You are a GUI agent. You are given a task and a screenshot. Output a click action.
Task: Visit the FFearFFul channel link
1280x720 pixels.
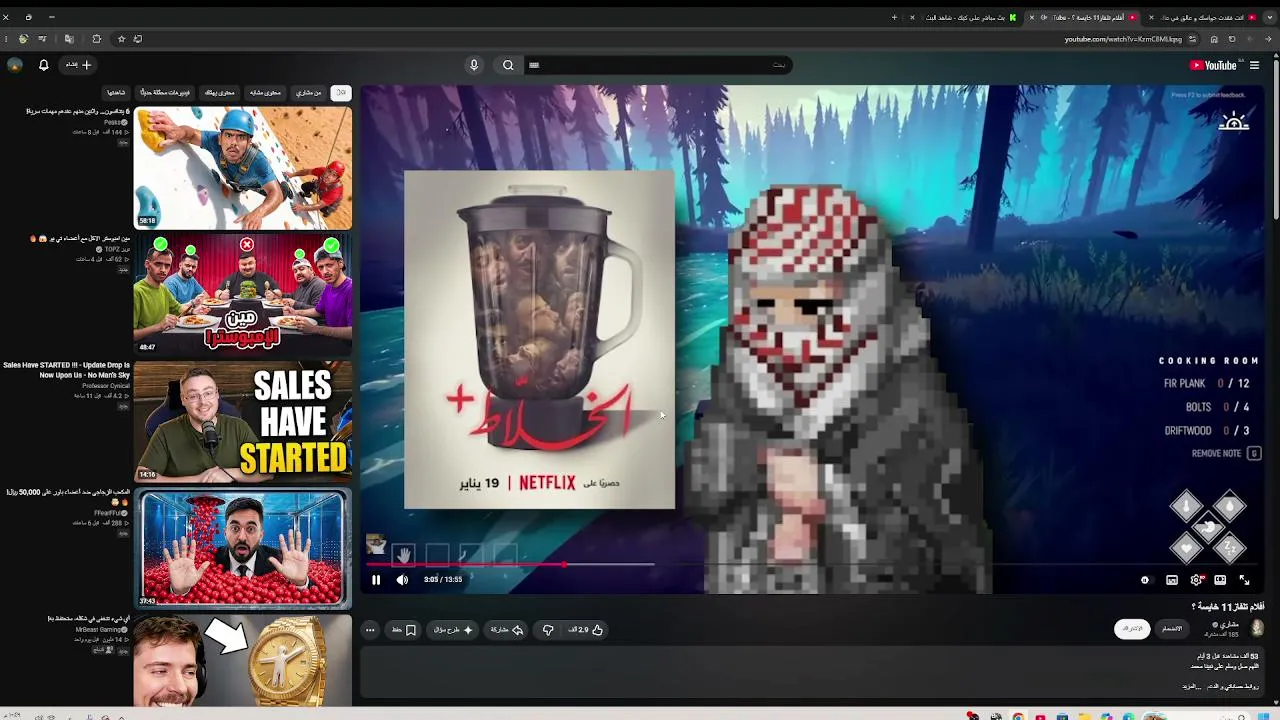point(110,513)
